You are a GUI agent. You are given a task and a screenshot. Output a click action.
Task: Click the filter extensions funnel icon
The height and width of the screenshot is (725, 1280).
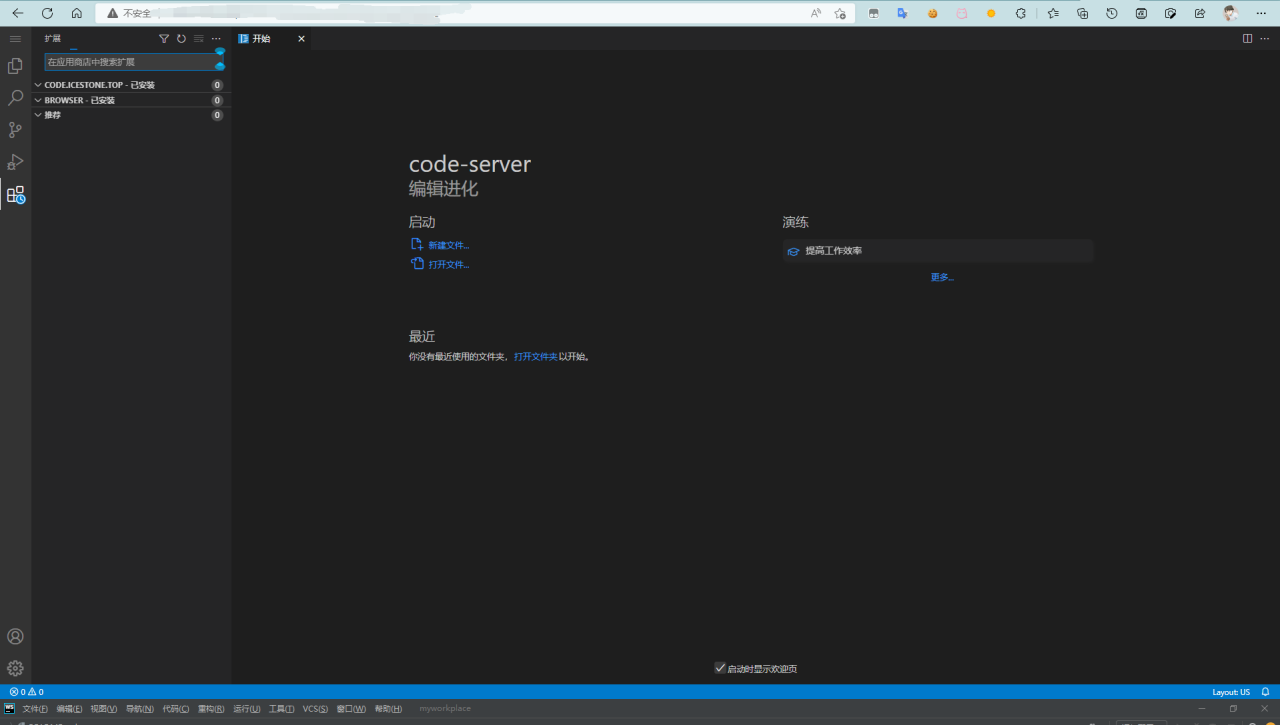(164, 39)
